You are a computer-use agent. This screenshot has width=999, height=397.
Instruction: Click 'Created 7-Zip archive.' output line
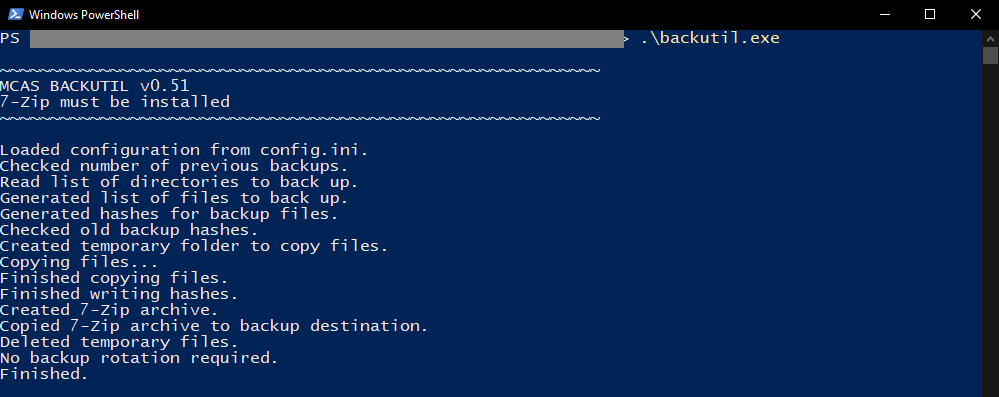point(109,310)
